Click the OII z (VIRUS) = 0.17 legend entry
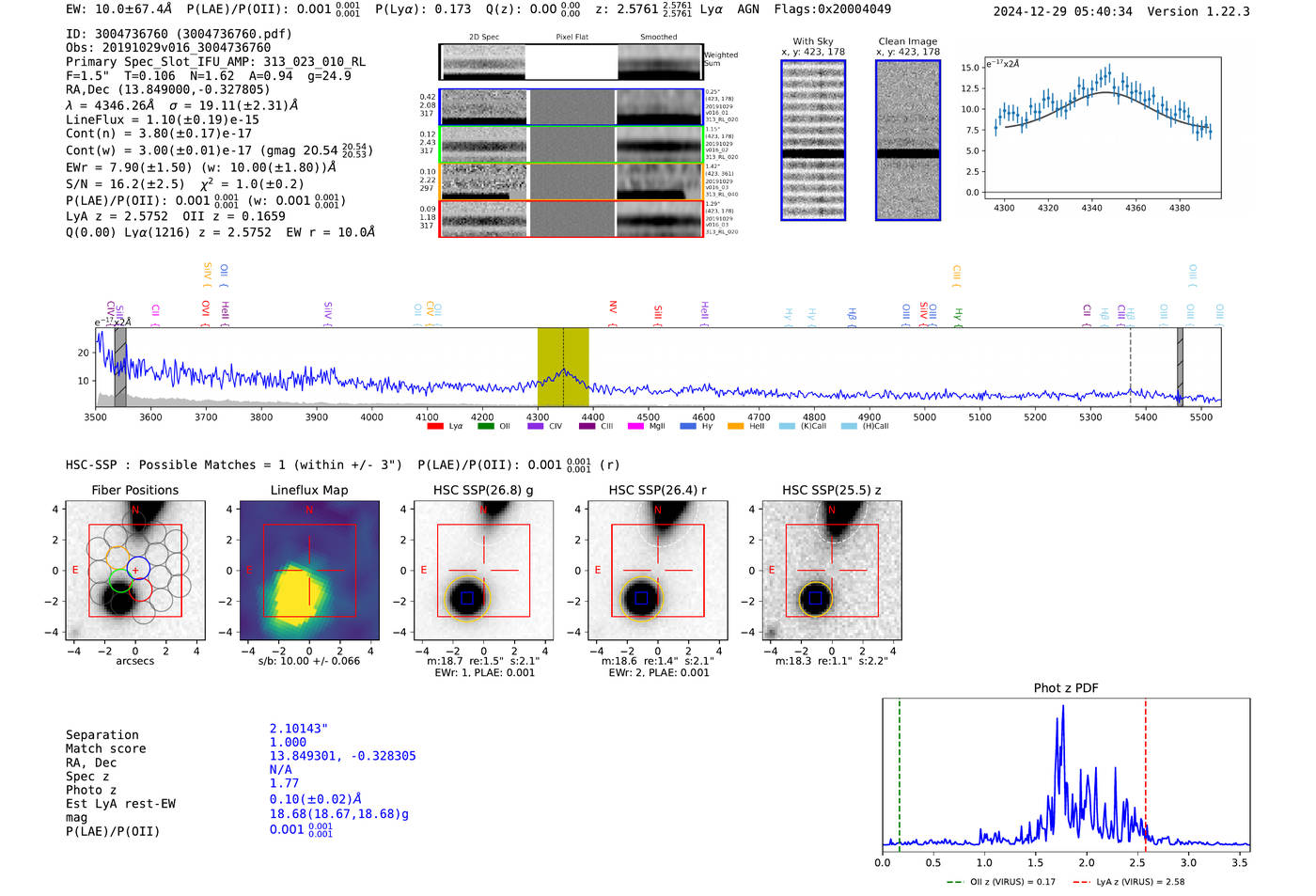This screenshot has height=896, width=1316. coord(1001,882)
